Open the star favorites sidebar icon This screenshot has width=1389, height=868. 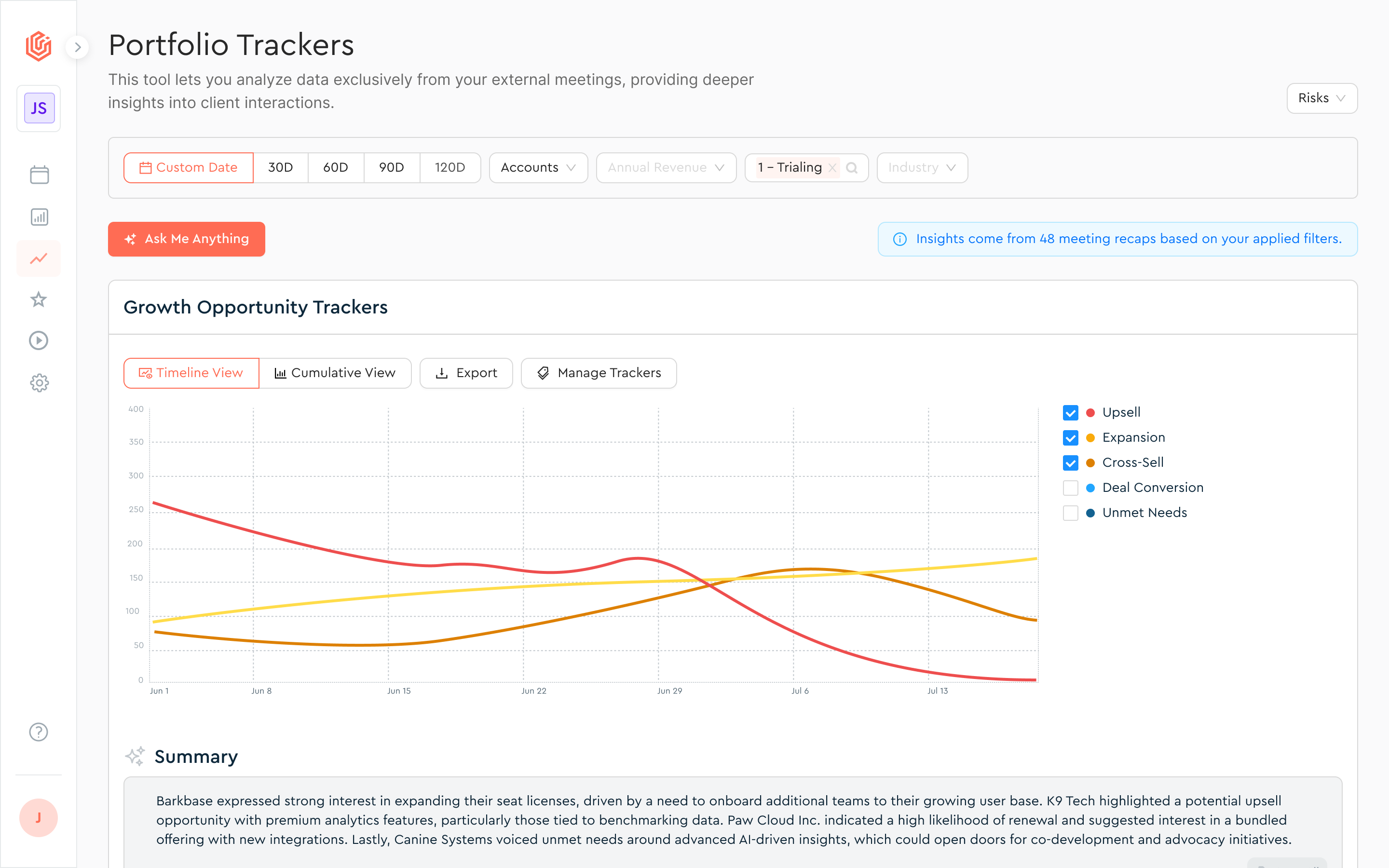click(x=39, y=299)
